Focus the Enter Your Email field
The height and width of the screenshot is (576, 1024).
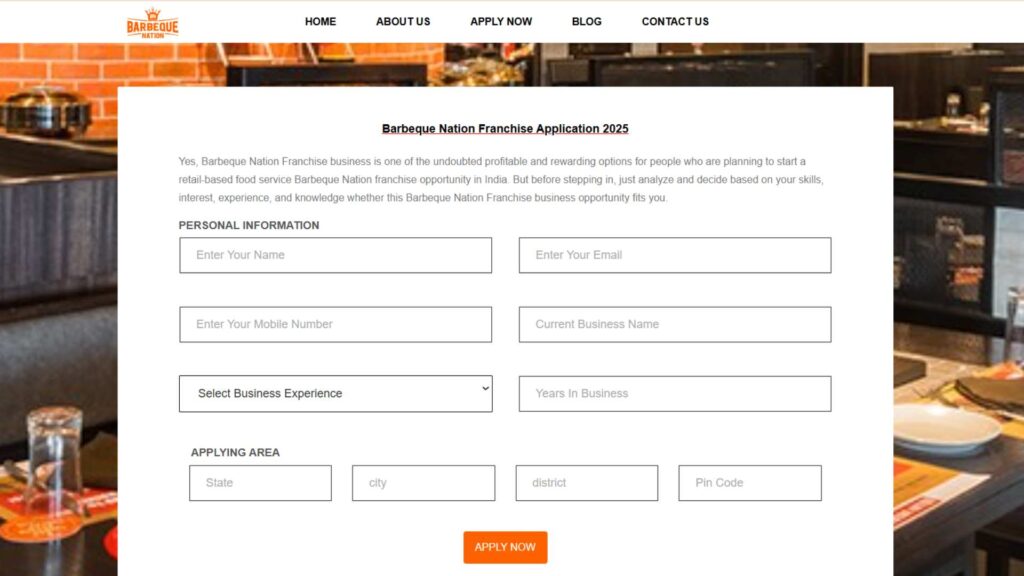tap(674, 255)
